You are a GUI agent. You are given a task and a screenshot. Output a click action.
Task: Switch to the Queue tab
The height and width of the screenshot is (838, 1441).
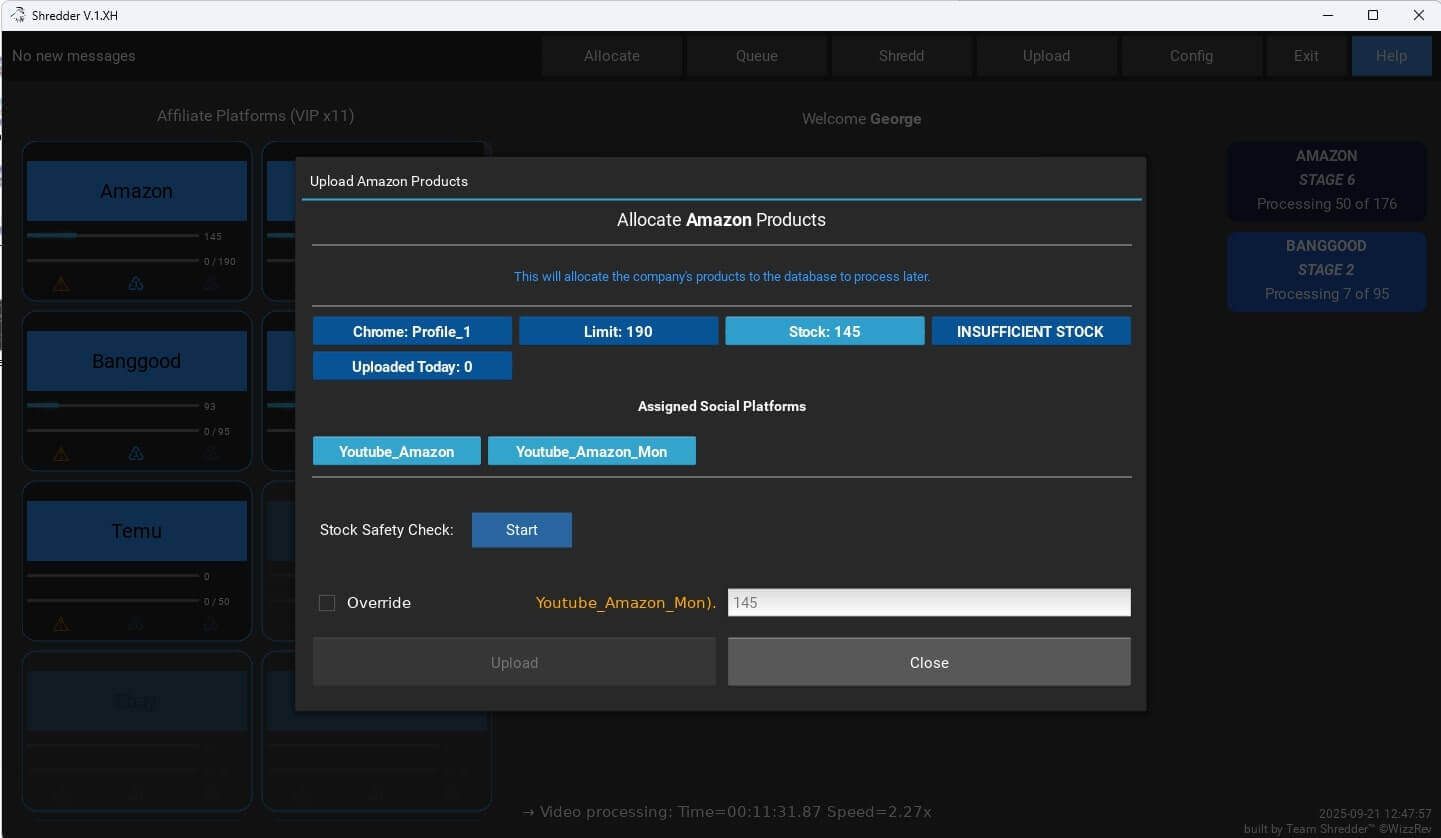point(756,56)
